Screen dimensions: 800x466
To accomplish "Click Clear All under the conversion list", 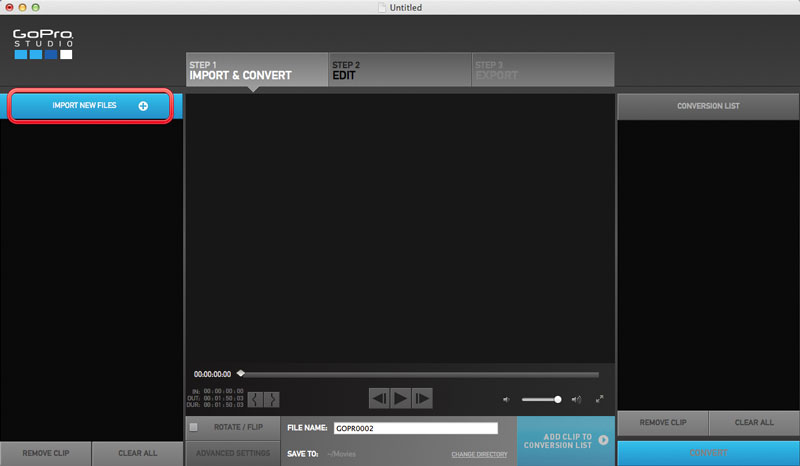I will [x=754, y=422].
